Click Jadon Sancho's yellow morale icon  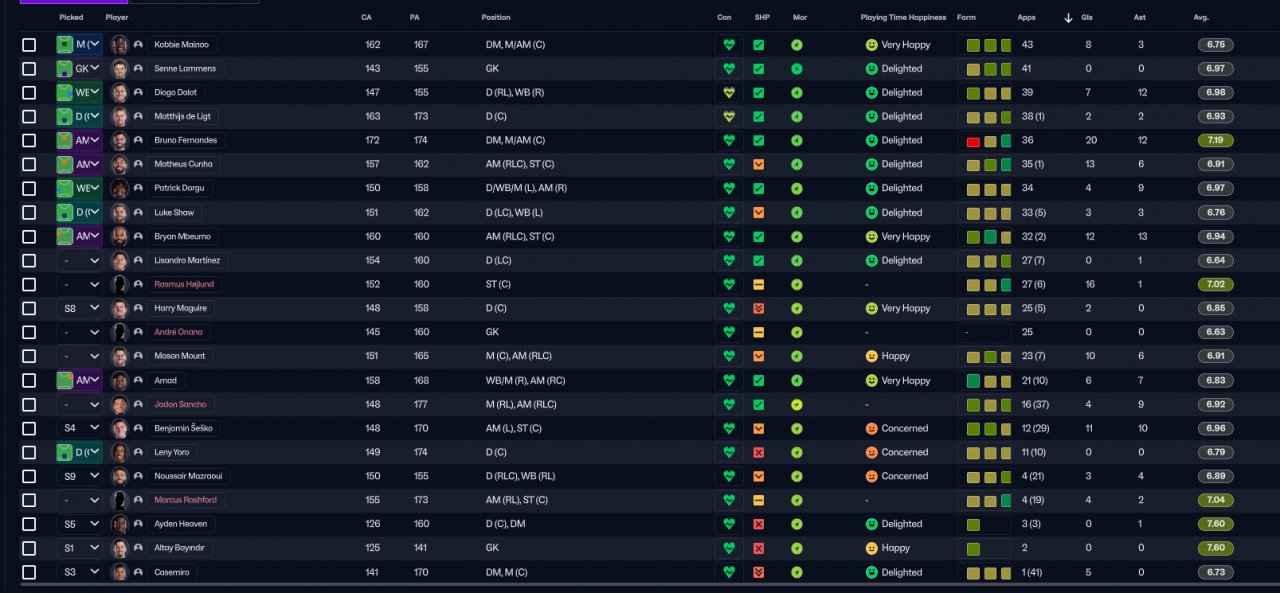(797, 405)
